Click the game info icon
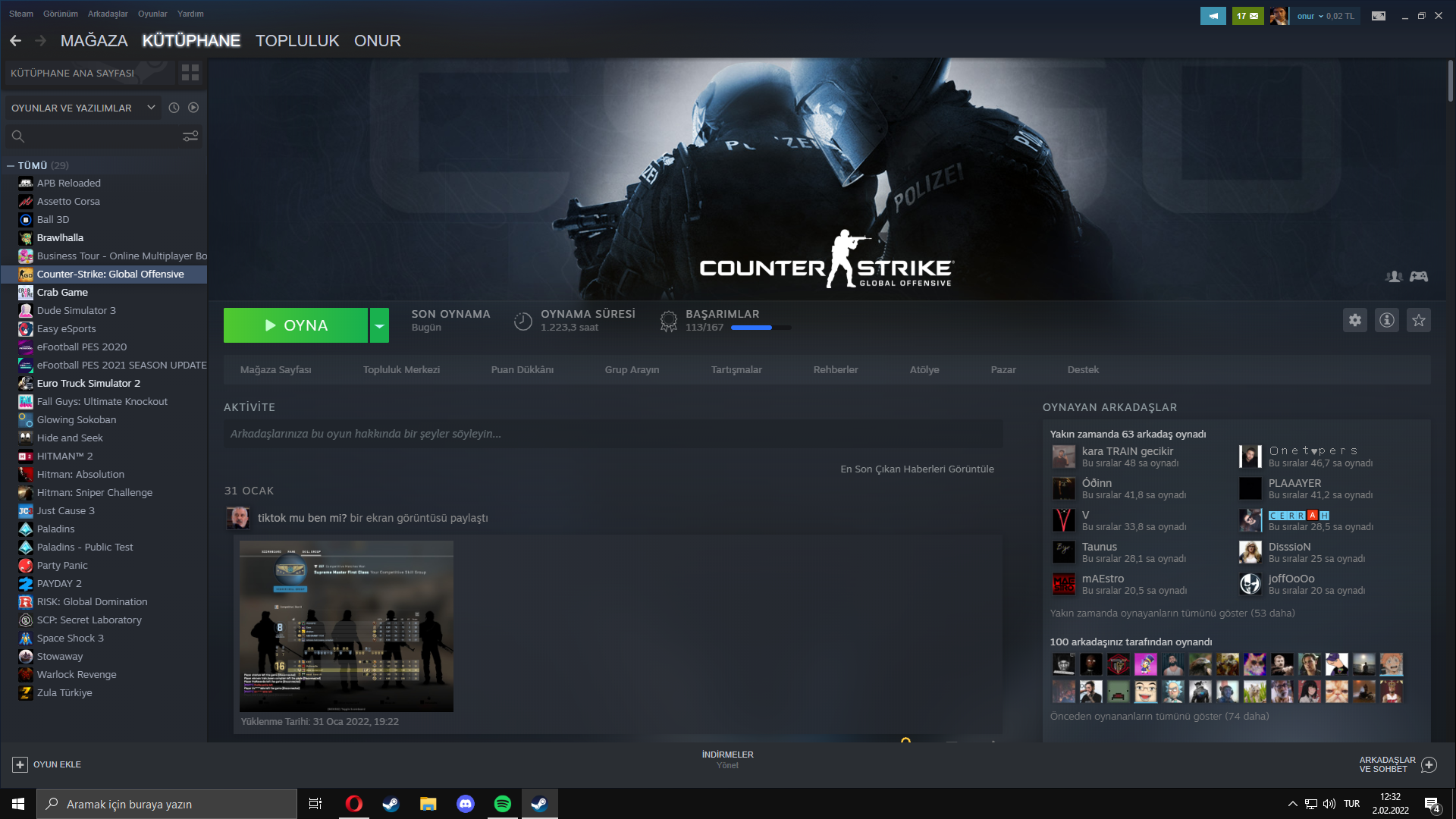This screenshot has width=1456, height=819. coord(1387,320)
